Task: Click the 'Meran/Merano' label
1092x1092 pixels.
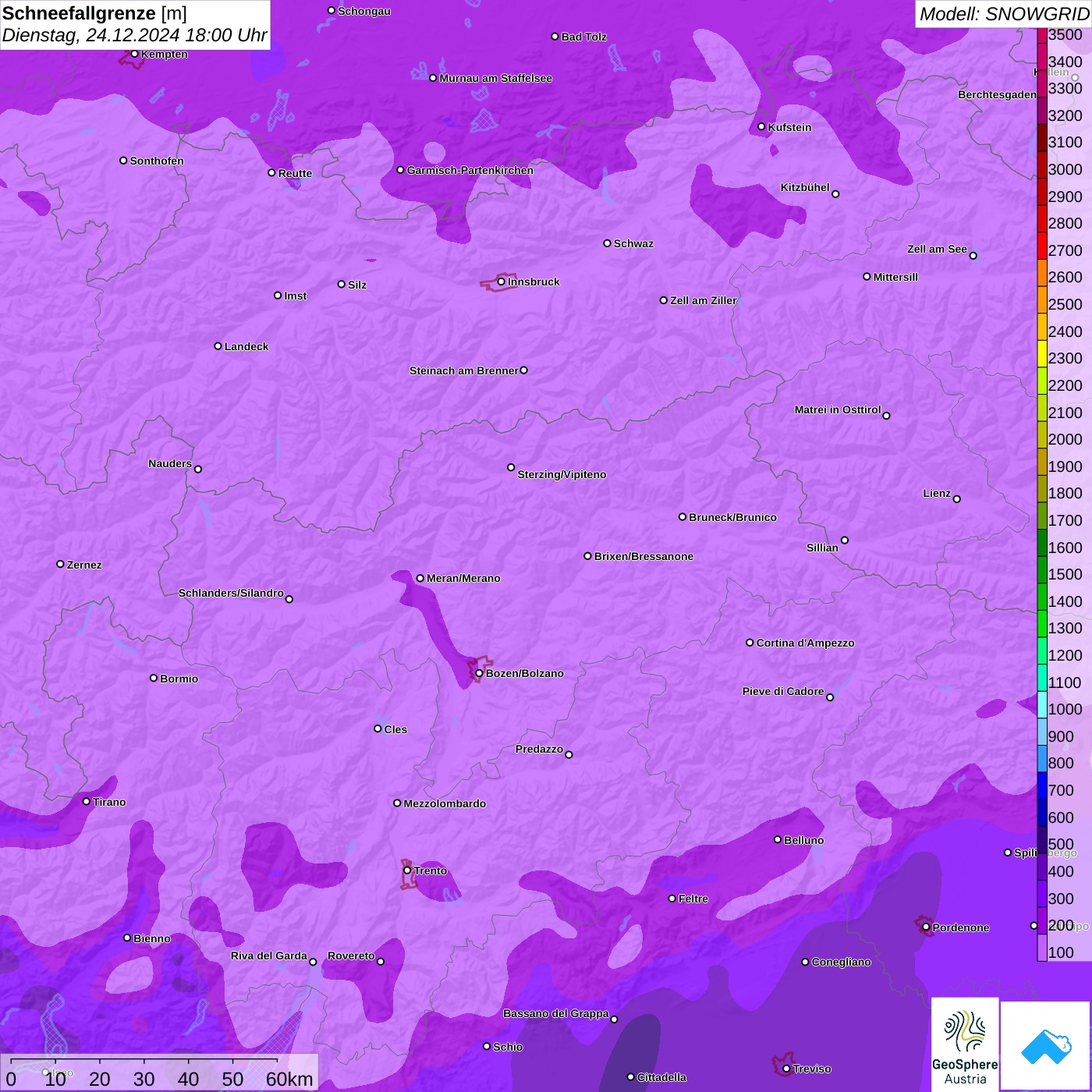Action: click(x=463, y=578)
